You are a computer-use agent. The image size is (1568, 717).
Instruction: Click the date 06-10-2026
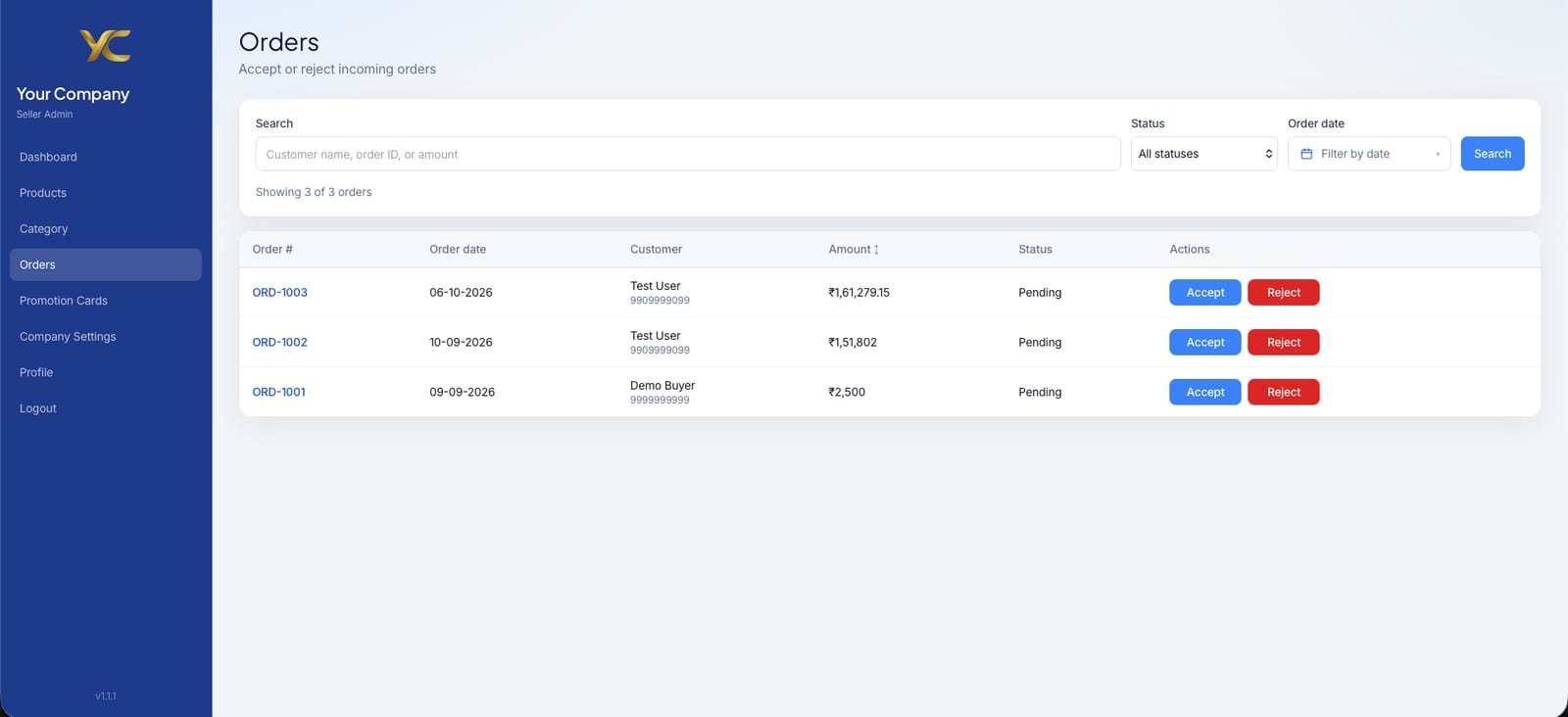coord(462,293)
